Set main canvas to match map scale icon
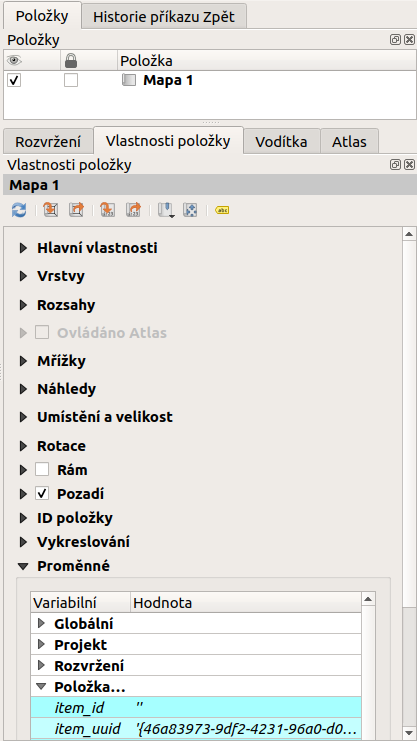This screenshot has height=741, width=417. point(133,210)
